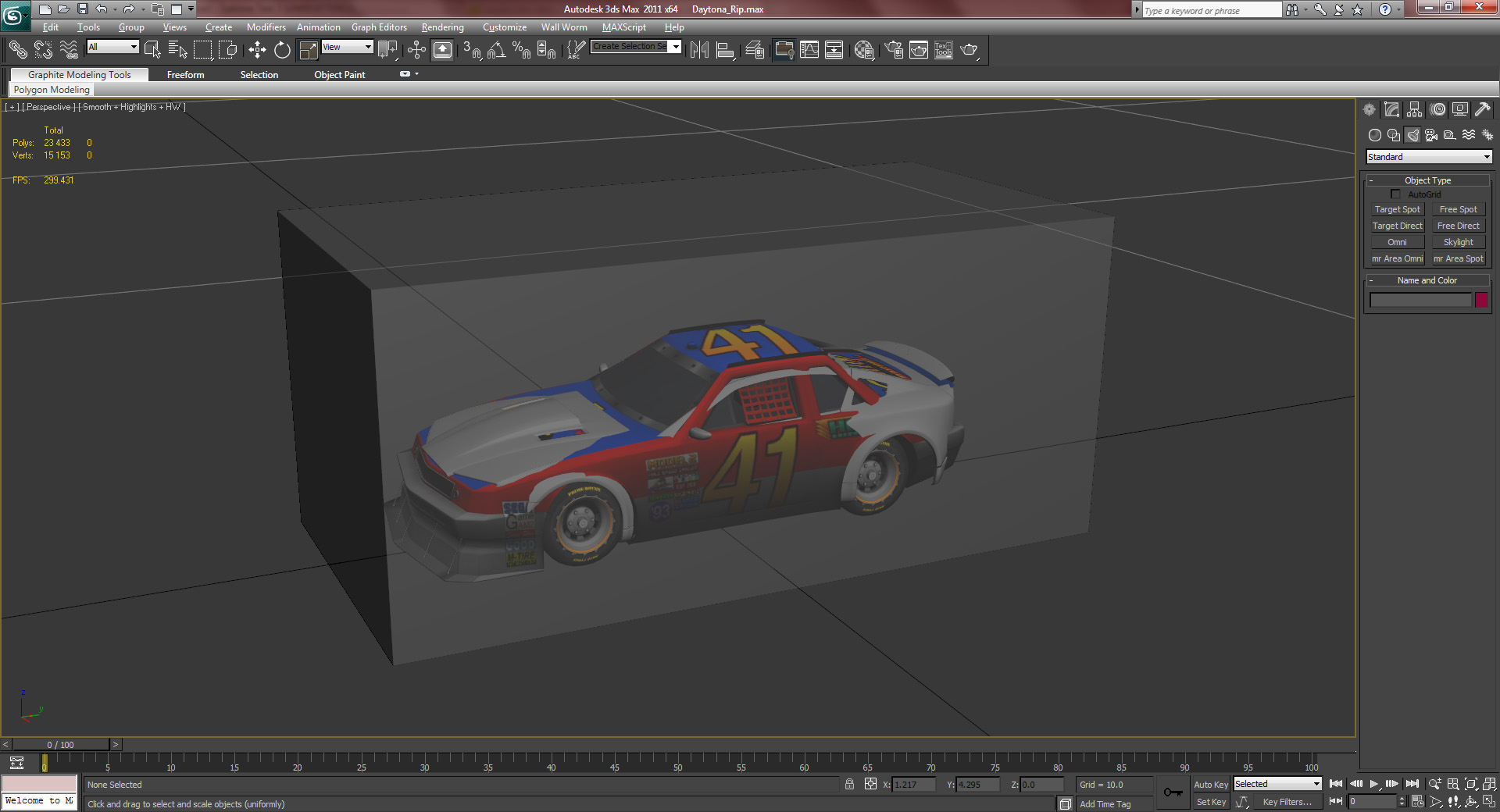Click the Bind to Space Warp icon

[69, 50]
